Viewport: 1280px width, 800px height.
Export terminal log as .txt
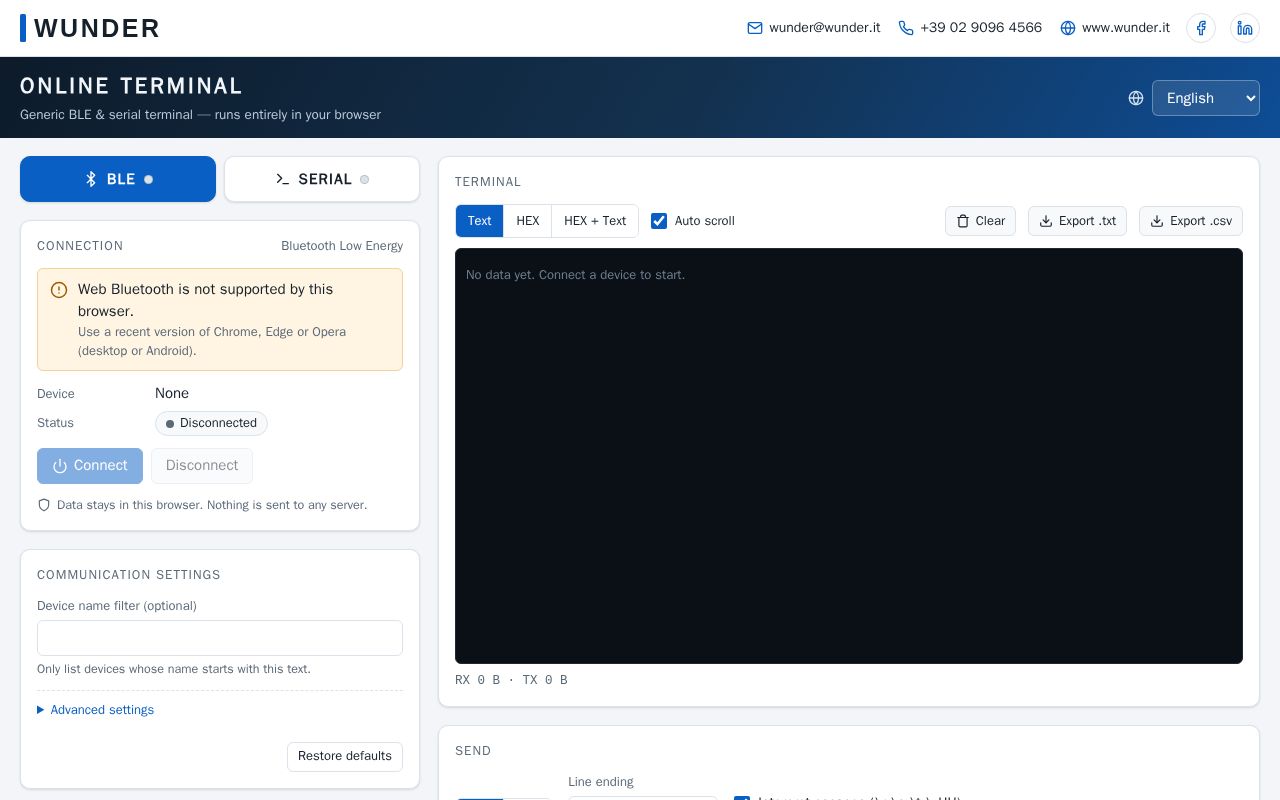1077,221
